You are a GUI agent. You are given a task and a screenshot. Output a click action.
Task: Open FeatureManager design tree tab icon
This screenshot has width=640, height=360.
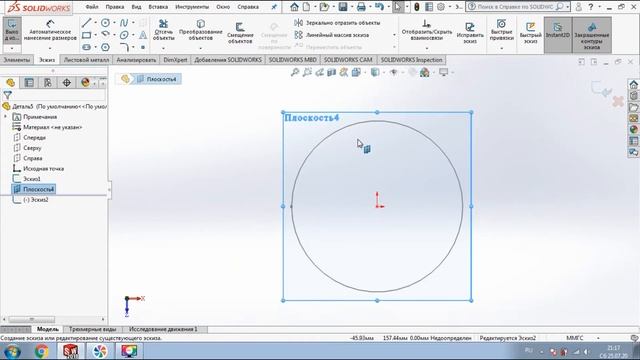(x=11, y=82)
